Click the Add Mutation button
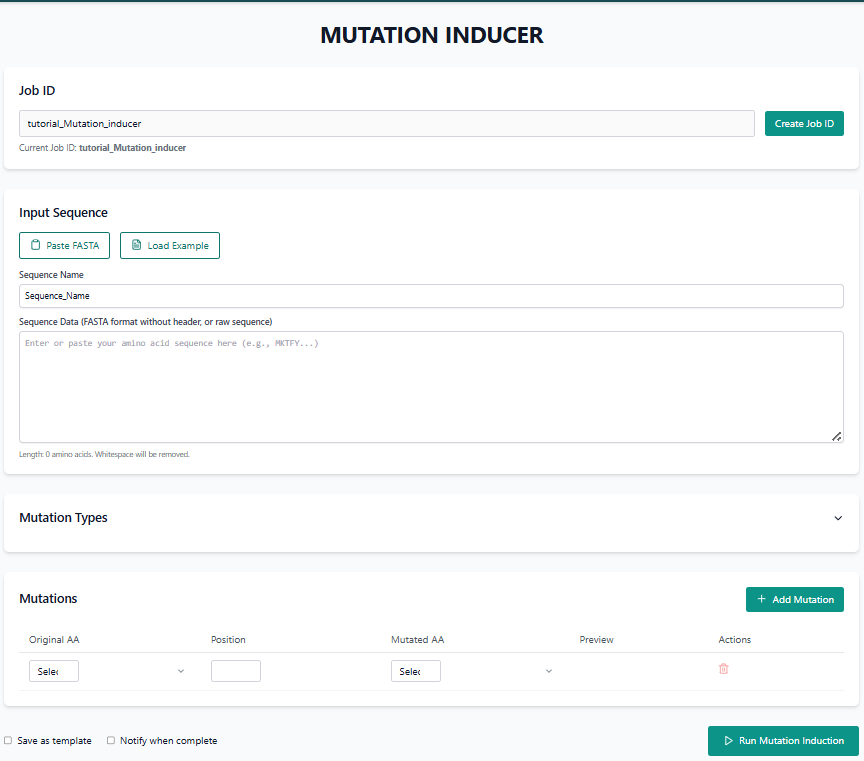 [x=794, y=599]
